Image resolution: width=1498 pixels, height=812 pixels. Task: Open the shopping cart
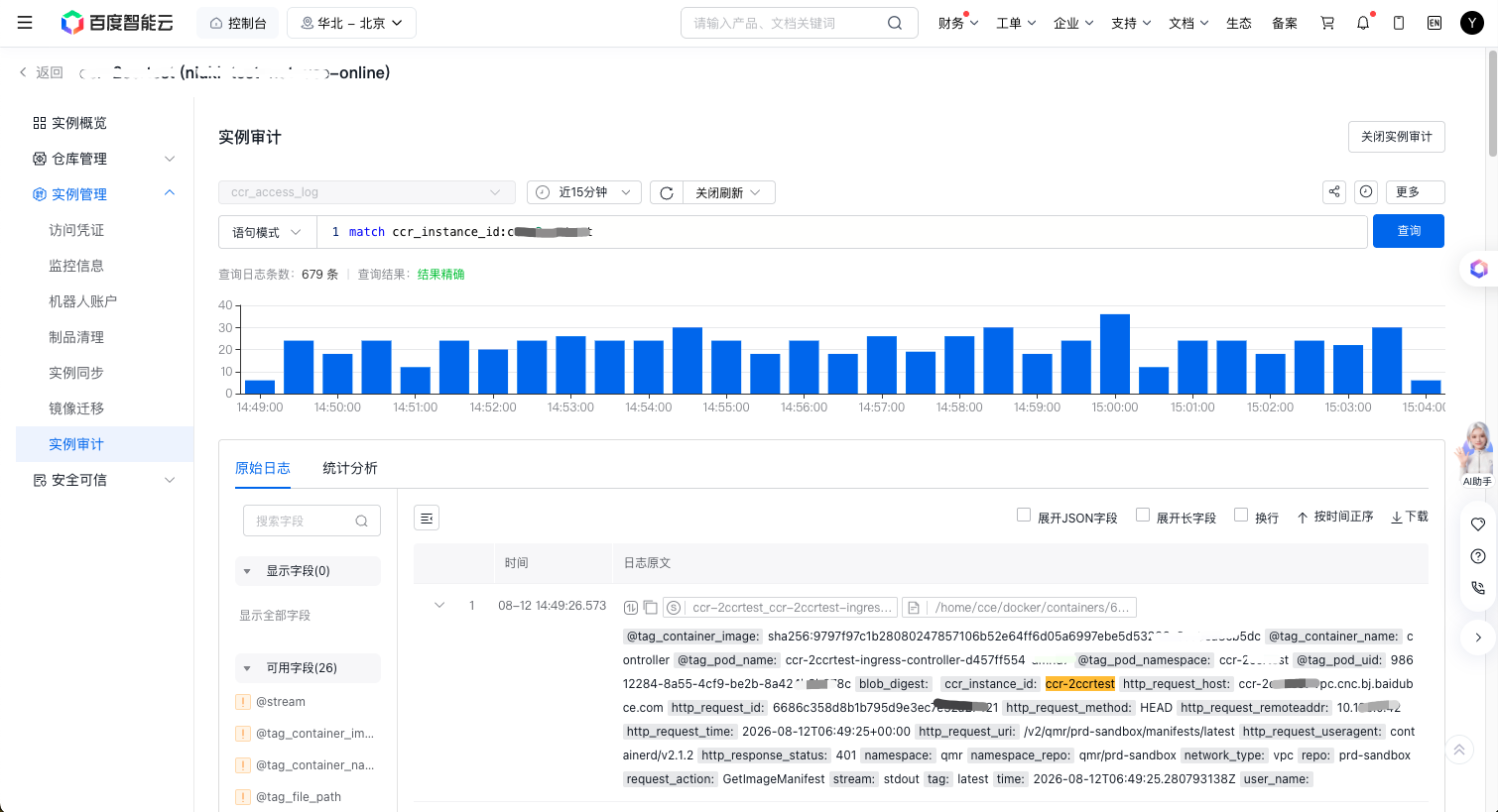point(1327,23)
